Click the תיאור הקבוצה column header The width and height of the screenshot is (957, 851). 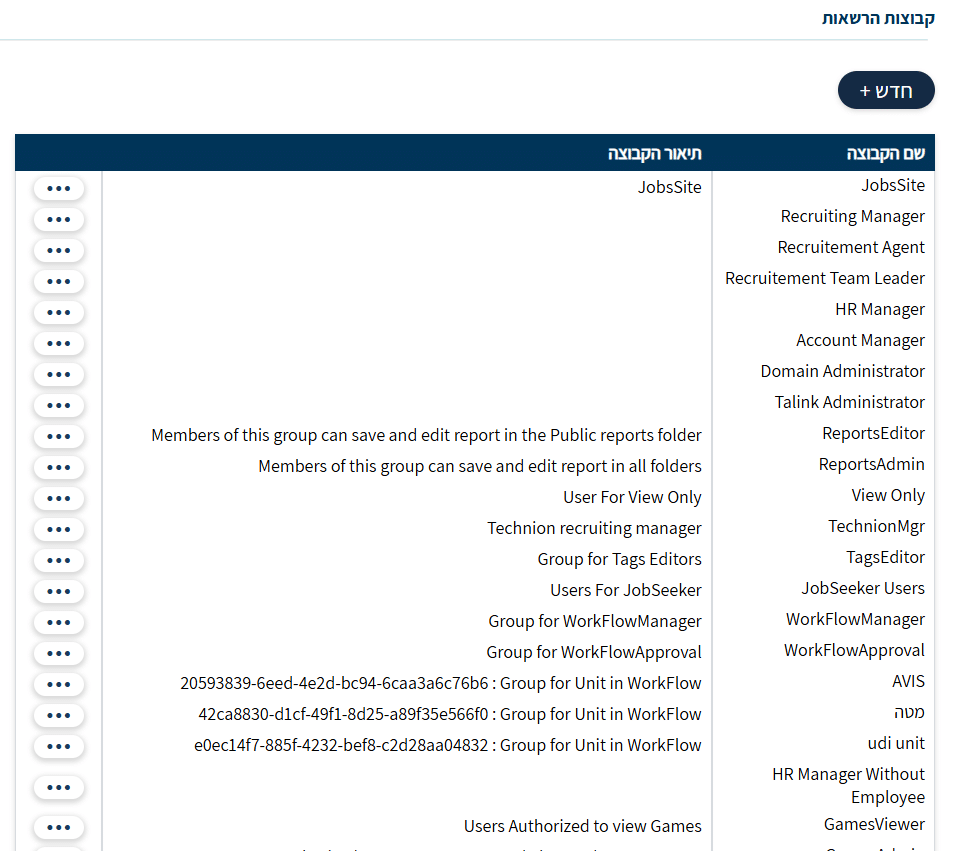pos(654,153)
